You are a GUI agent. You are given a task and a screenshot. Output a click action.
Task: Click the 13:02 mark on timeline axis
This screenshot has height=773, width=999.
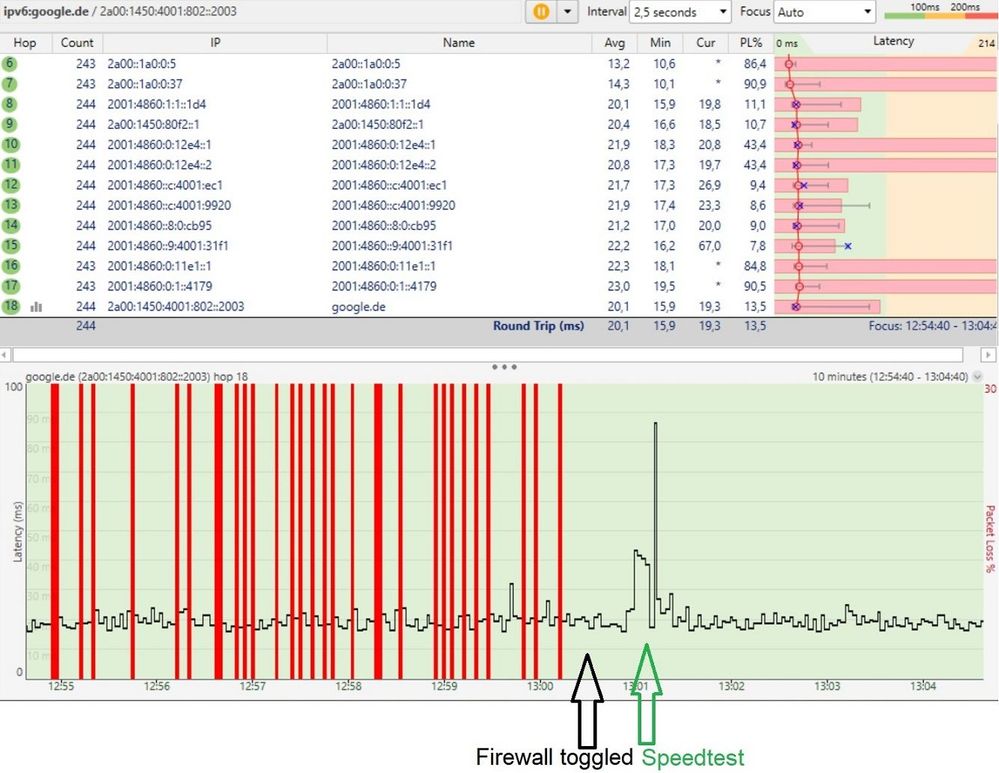click(x=731, y=686)
